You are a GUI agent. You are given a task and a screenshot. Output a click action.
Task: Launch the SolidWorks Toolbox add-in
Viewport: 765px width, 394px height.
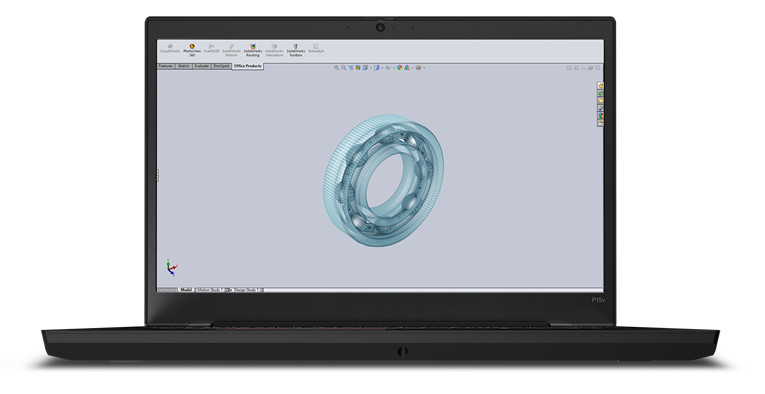tap(296, 49)
